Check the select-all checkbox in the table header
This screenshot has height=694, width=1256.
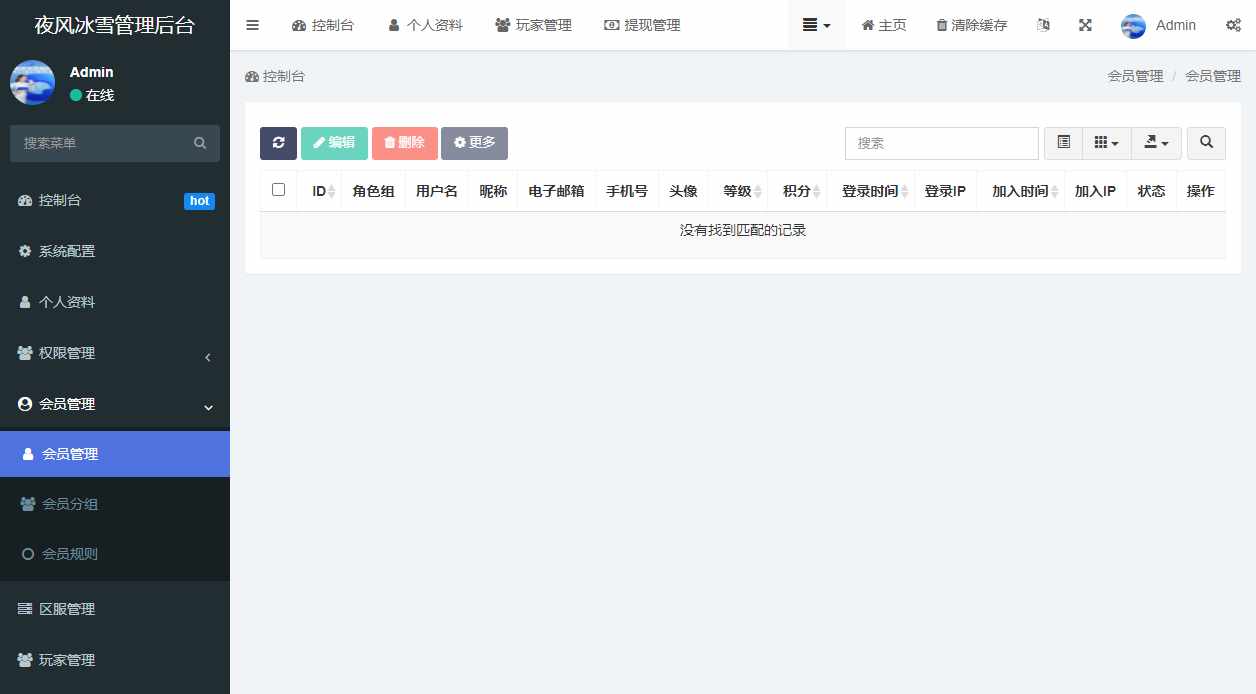point(278,190)
